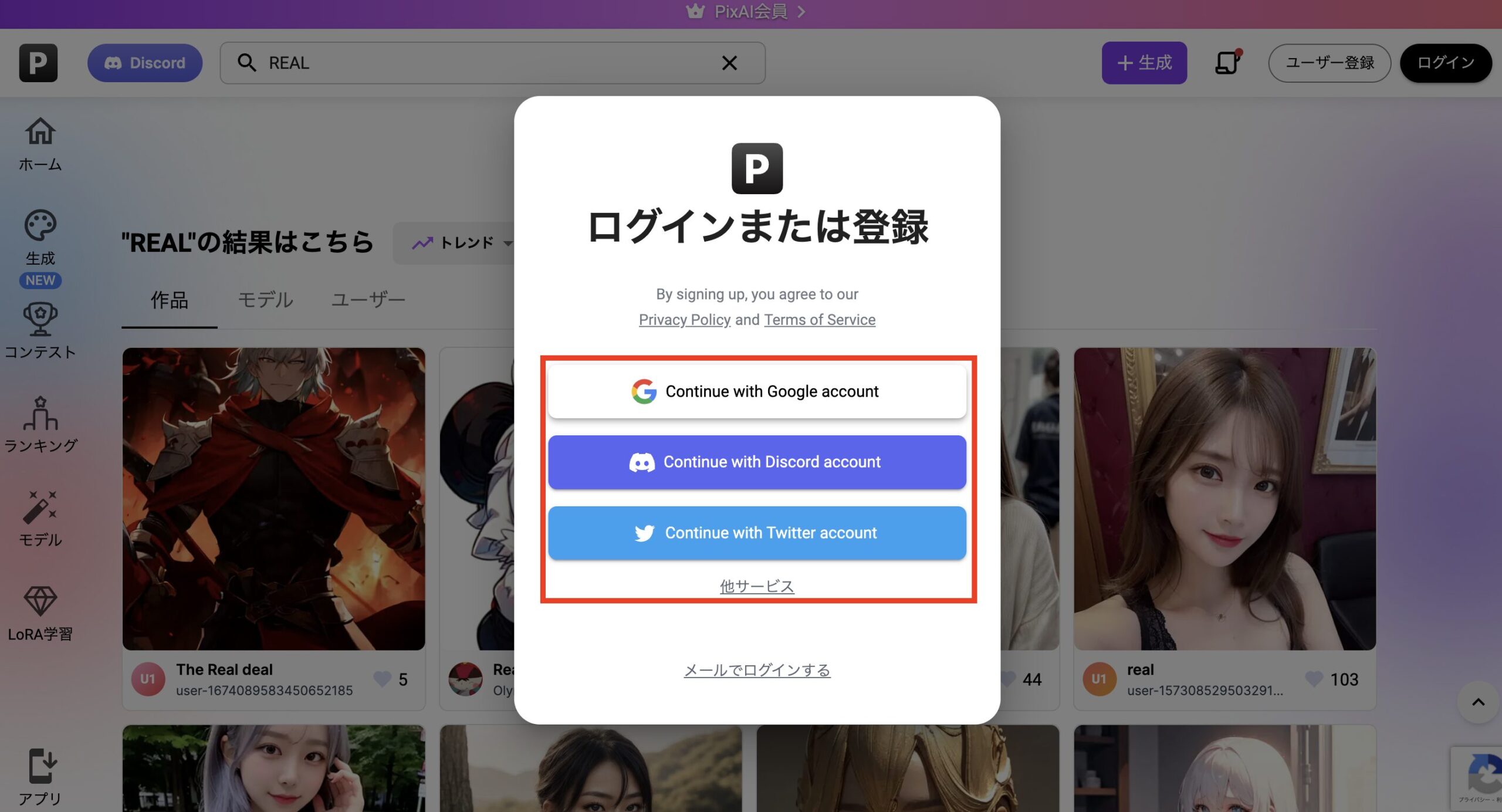
Task: Click the title The Real deal
Action: (x=224, y=669)
